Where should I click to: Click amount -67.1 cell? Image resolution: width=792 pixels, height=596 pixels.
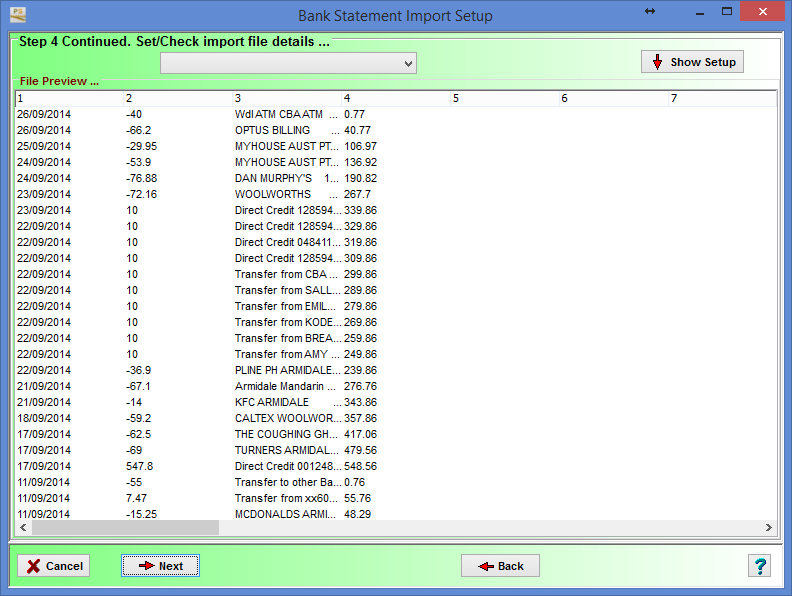(138, 386)
